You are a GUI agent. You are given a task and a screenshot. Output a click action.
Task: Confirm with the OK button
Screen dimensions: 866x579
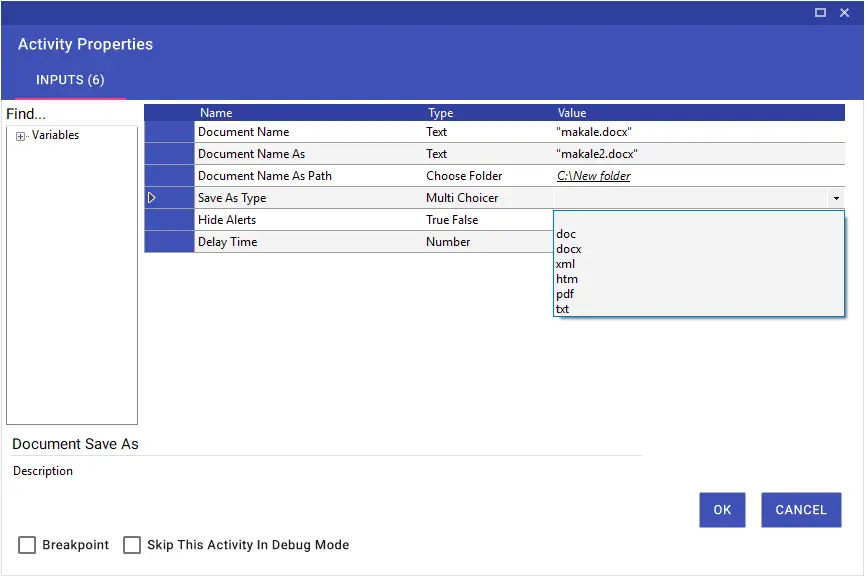tap(722, 510)
